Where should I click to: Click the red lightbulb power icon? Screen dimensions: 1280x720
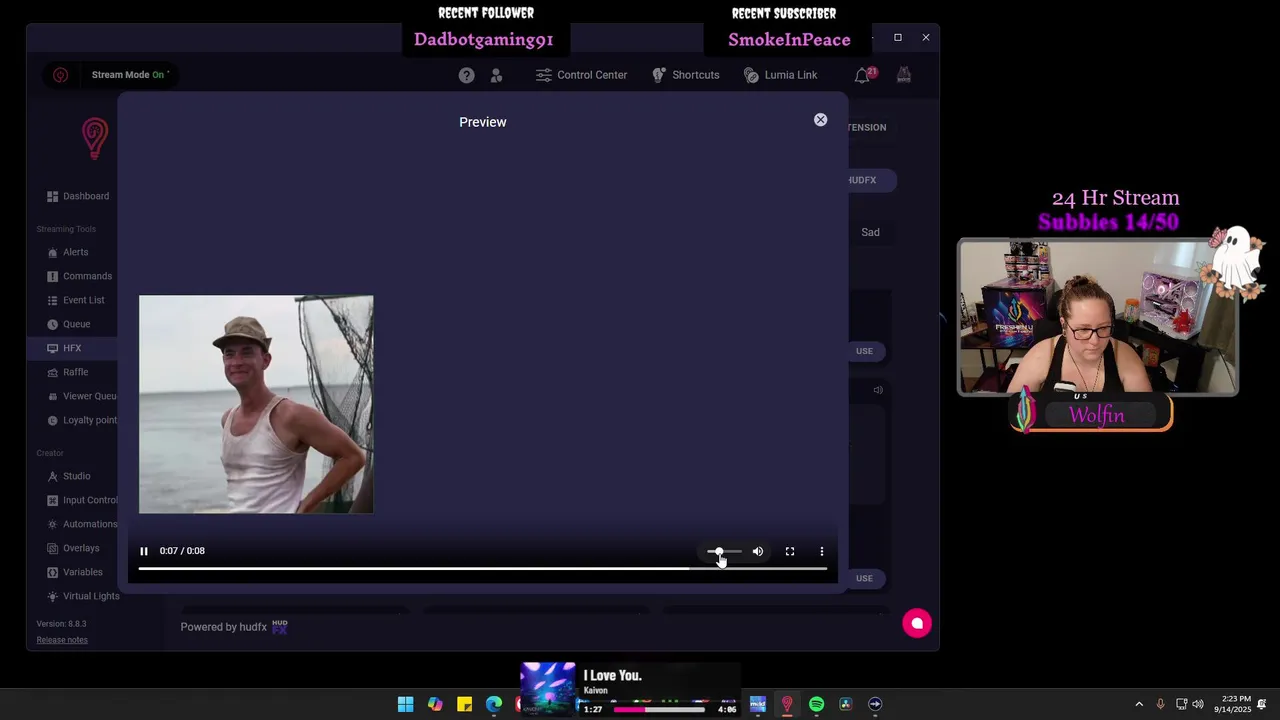coord(60,75)
